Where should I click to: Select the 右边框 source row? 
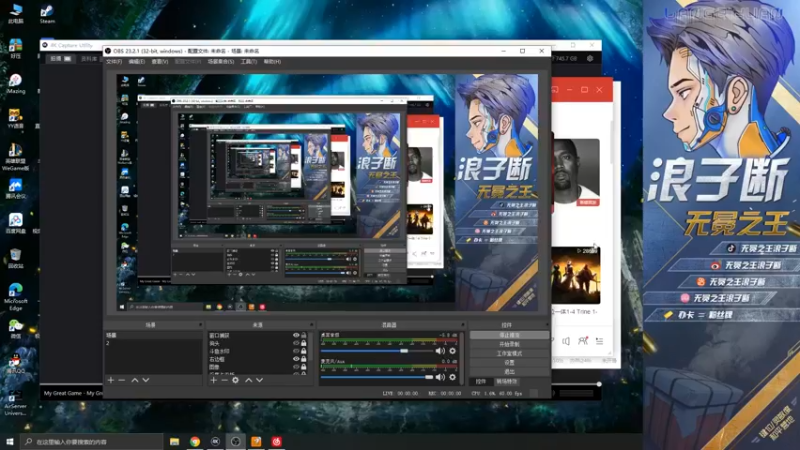coord(258,359)
